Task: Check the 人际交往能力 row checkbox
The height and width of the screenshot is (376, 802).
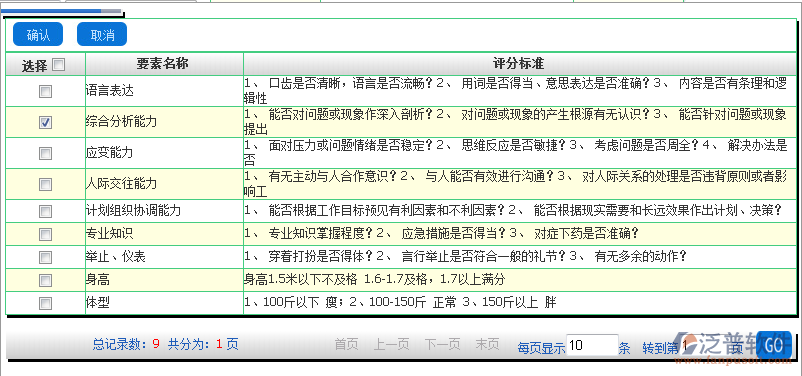Action: click(x=46, y=184)
